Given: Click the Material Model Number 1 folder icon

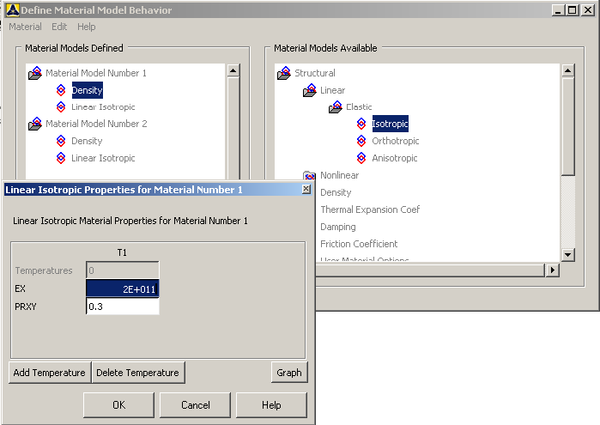Looking at the screenshot, I should (35, 73).
